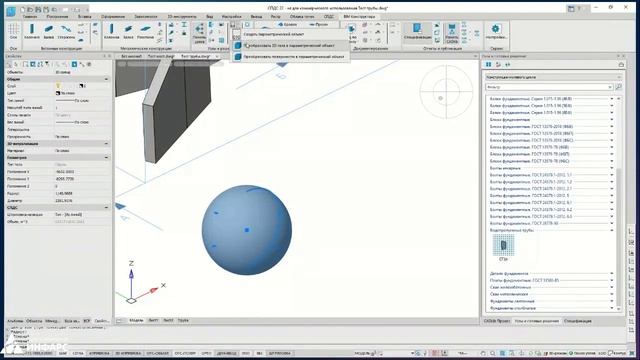The width and height of the screenshot is (640, 360).
Task: Toggle ШТРИХОВКА in status bar
Action: [280, 353]
